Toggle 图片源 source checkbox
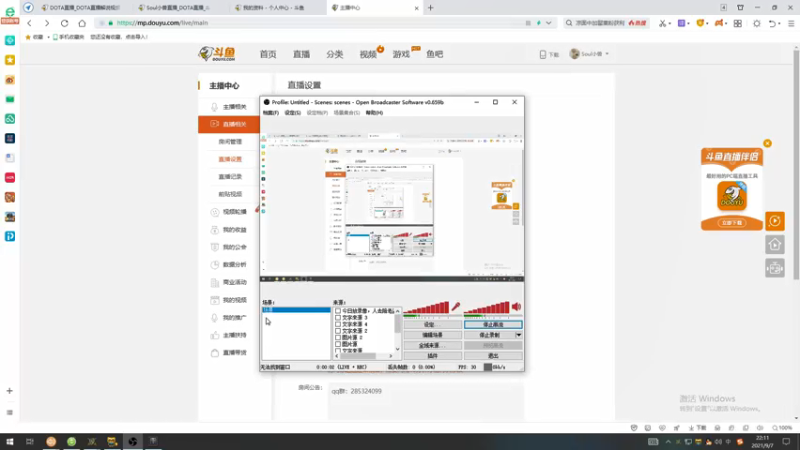 [x=338, y=344]
